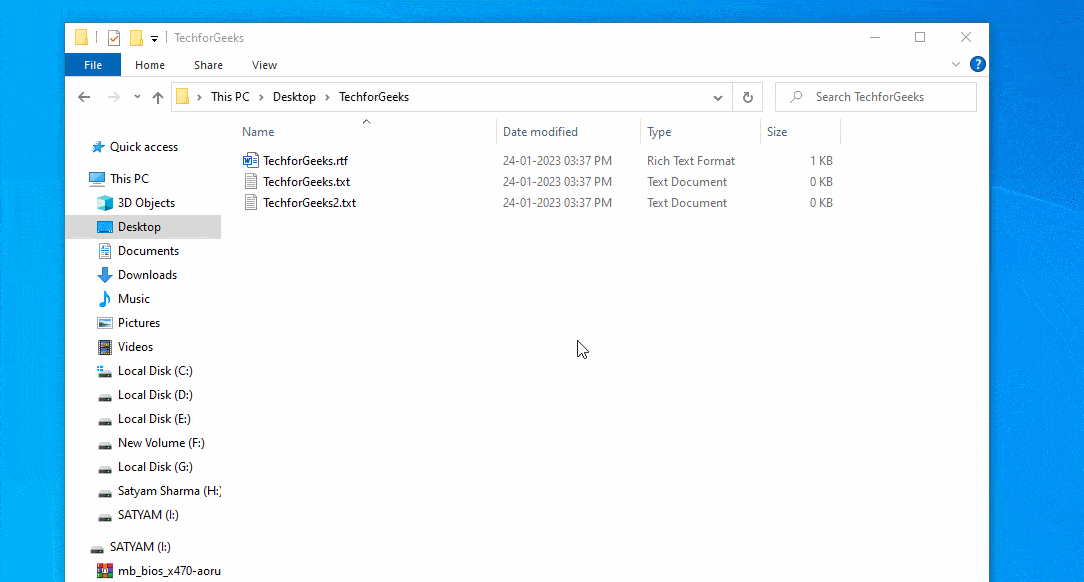Click the Music note icon
The width and height of the screenshot is (1084, 582).
click(x=104, y=299)
